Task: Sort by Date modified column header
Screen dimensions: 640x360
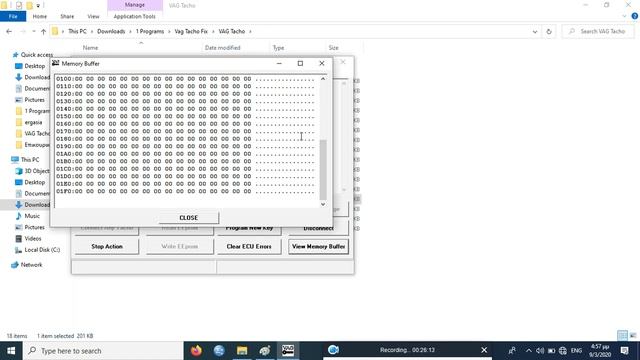Action: pyautogui.click(x=222, y=48)
